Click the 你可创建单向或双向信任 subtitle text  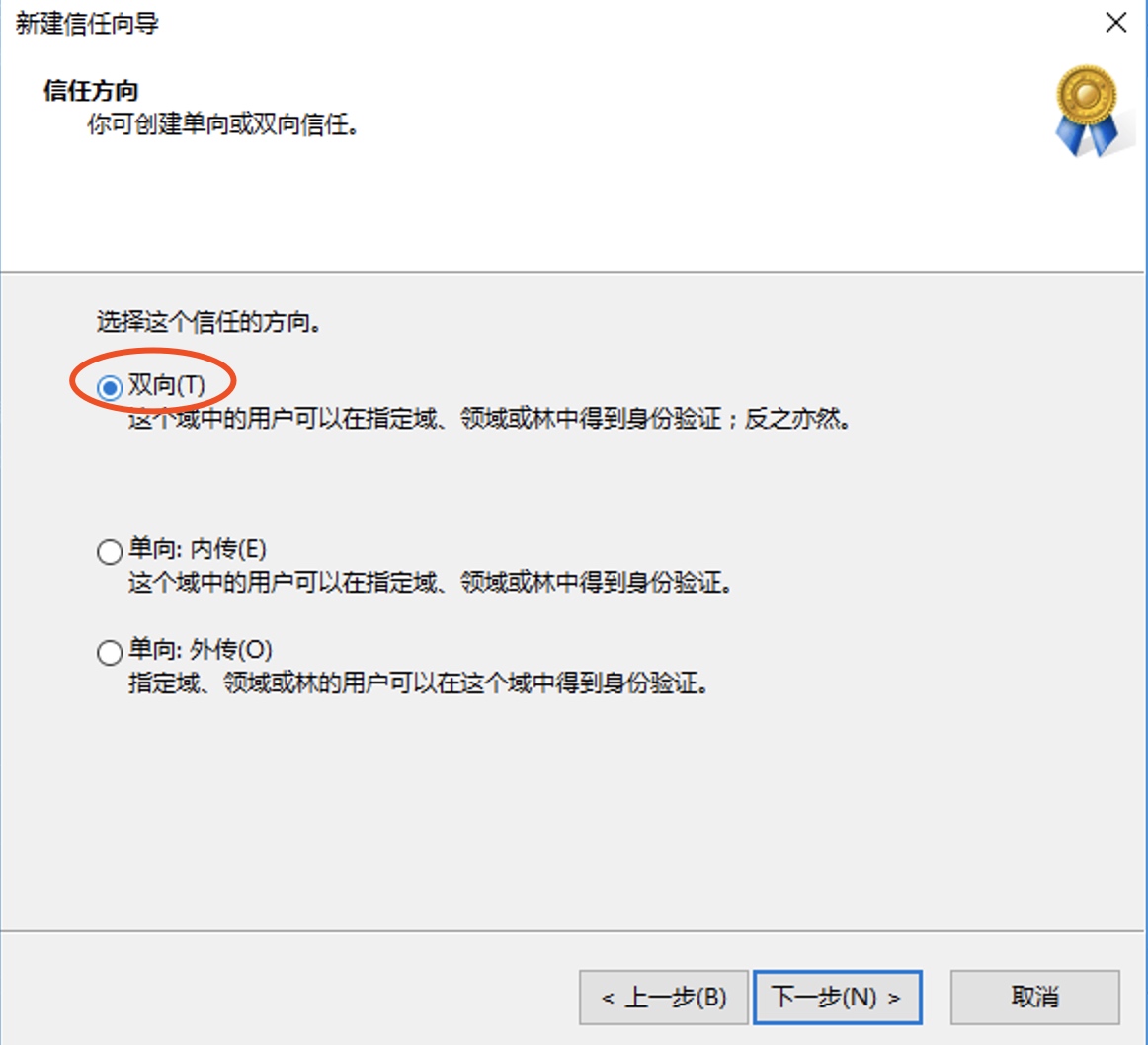[222, 124]
